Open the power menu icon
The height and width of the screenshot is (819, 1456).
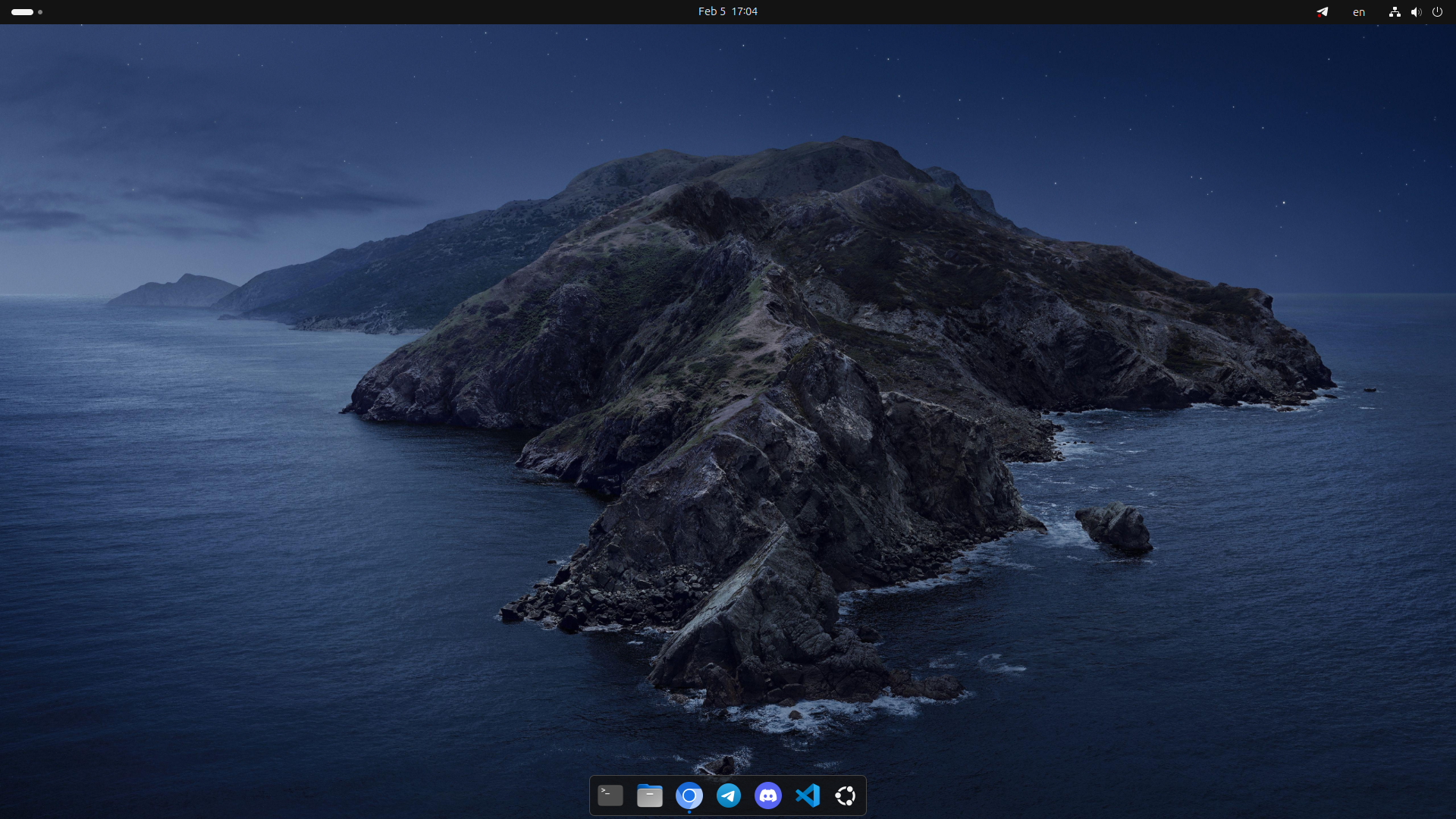pos(1437,11)
